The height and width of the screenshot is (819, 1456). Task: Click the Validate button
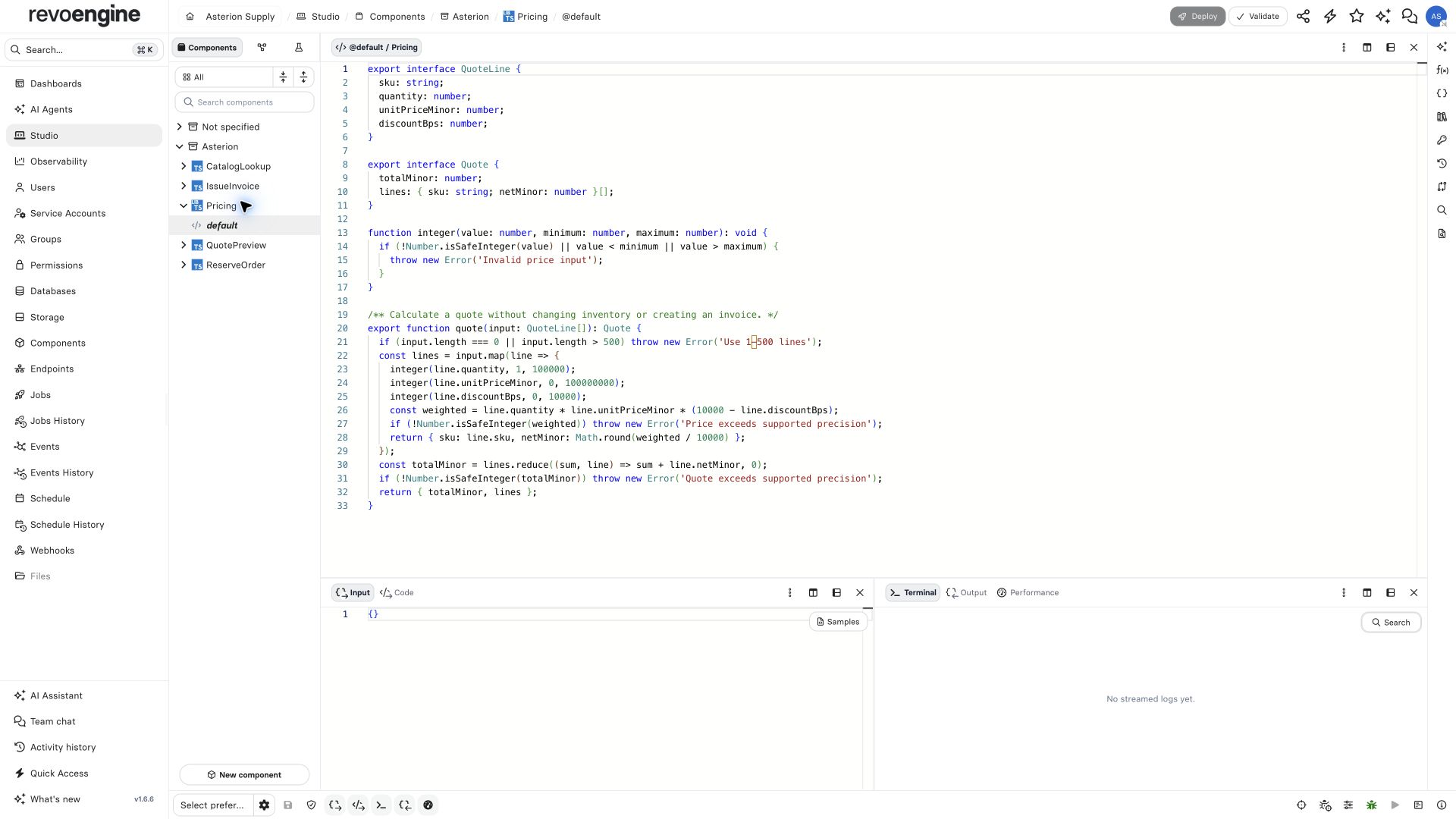pos(1257,16)
